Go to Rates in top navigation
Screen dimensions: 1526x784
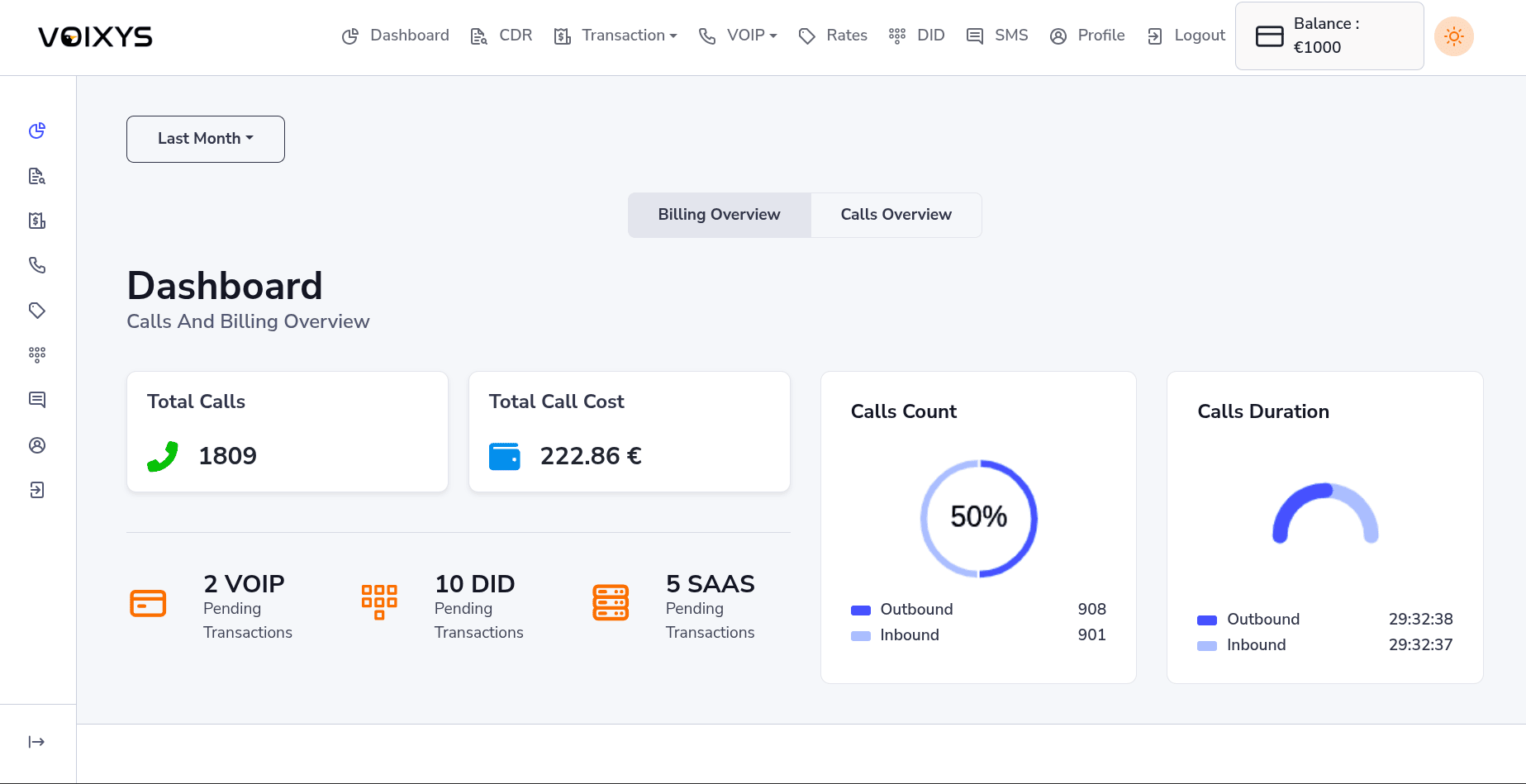click(833, 36)
